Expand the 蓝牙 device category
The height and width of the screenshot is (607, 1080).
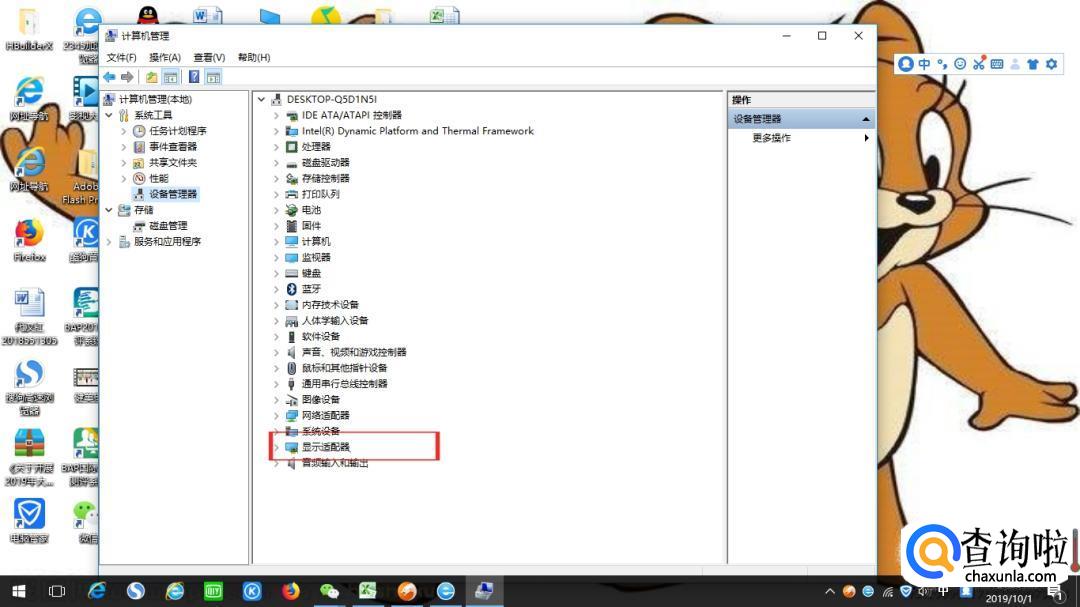pyautogui.click(x=276, y=289)
